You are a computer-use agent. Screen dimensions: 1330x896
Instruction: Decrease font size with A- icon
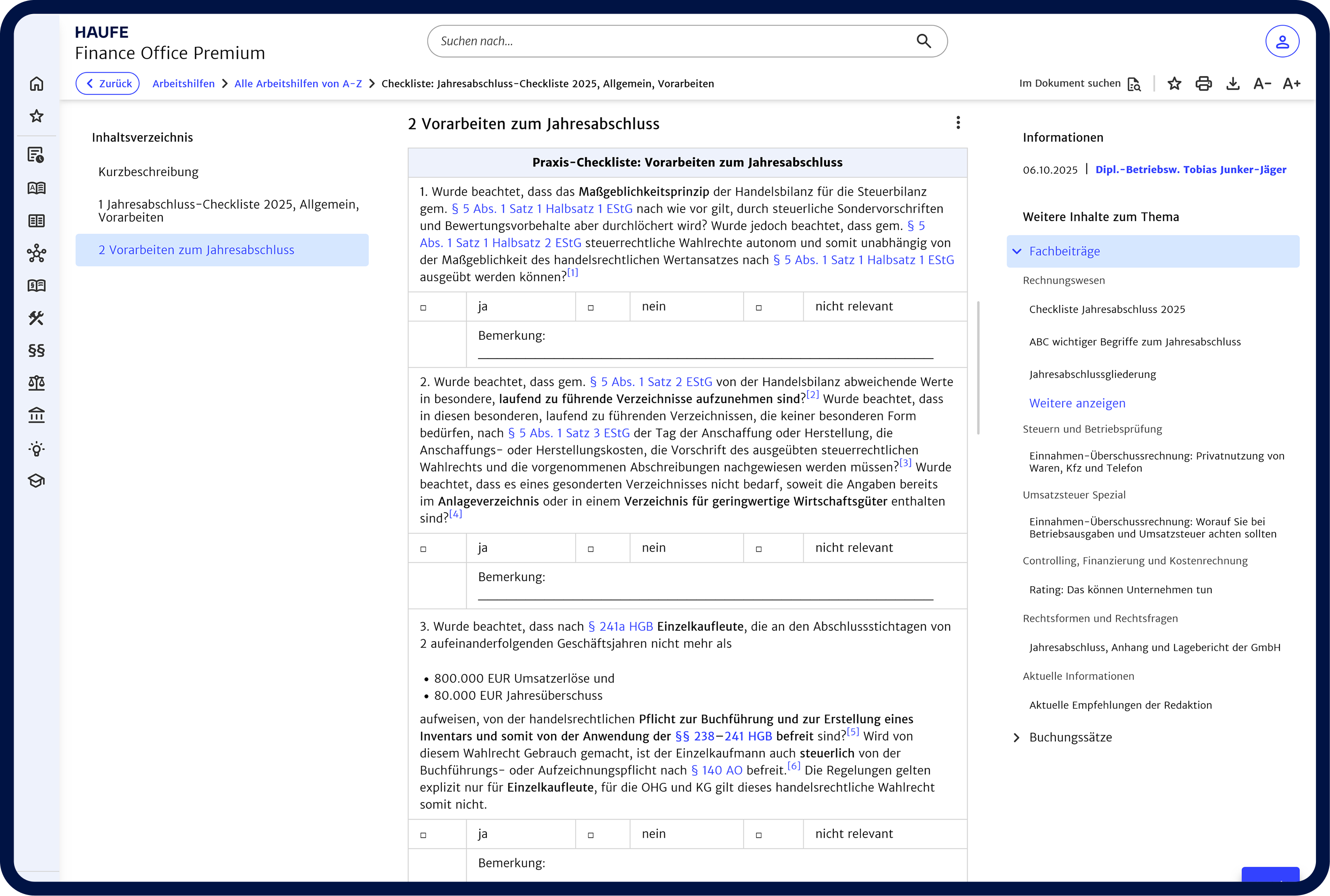1262,84
